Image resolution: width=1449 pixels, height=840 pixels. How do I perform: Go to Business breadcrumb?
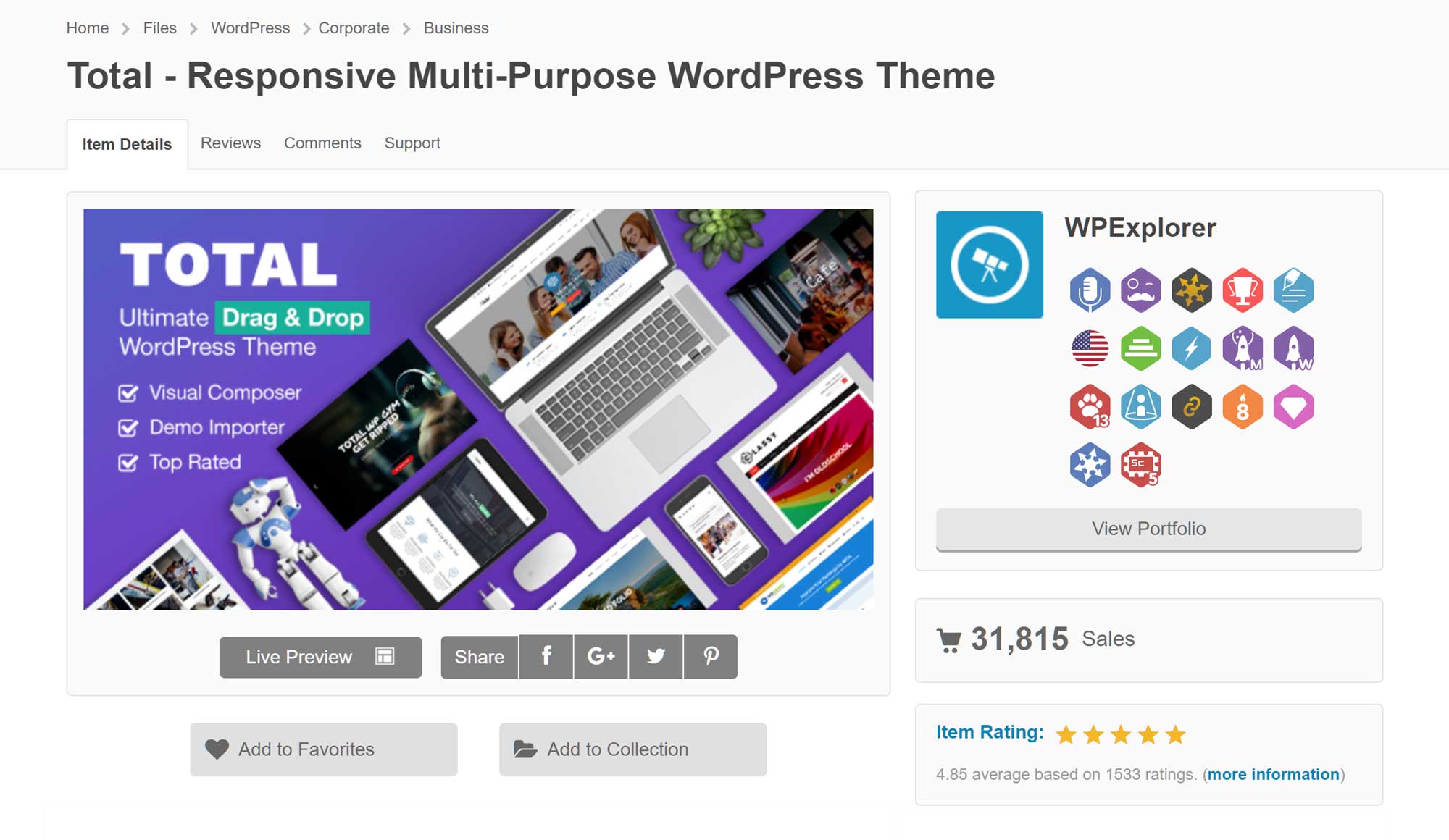(456, 28)
